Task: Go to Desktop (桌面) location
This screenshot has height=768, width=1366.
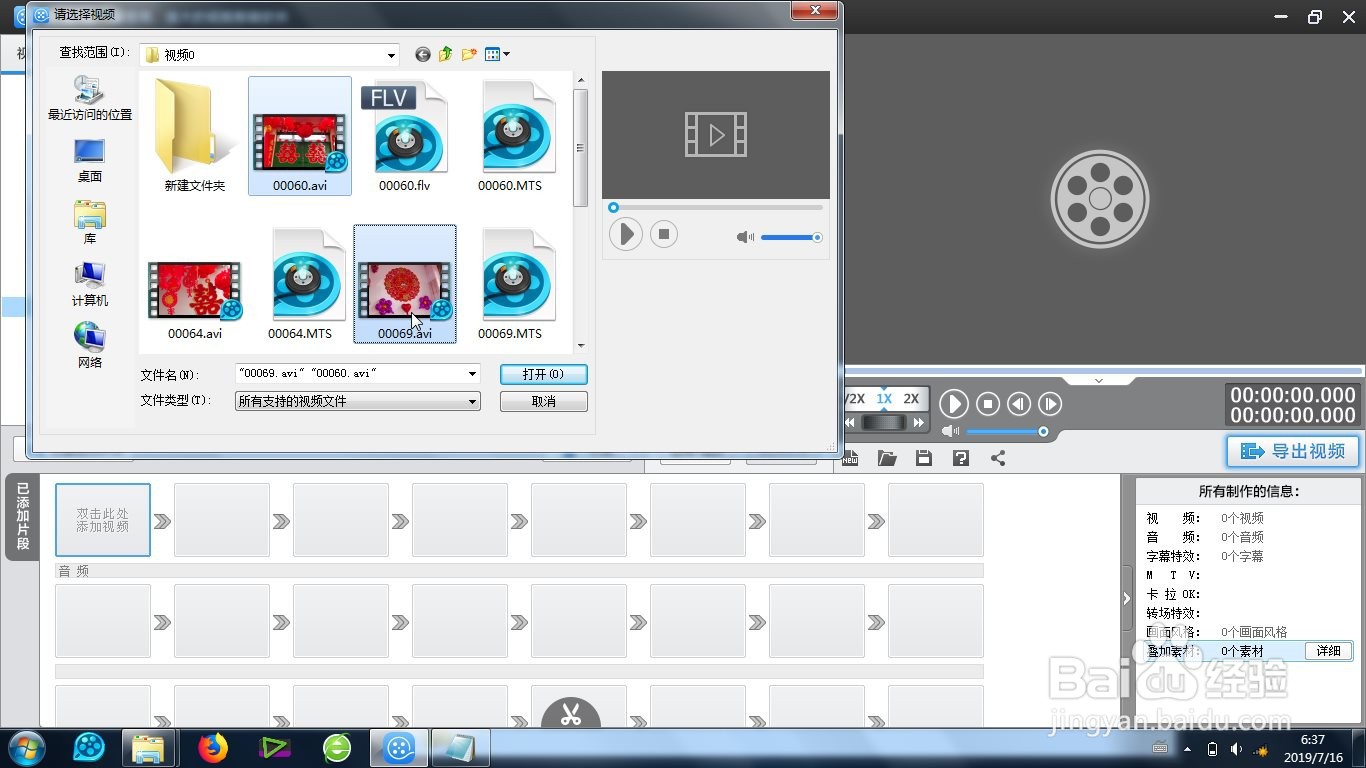Action: point(90,160)
